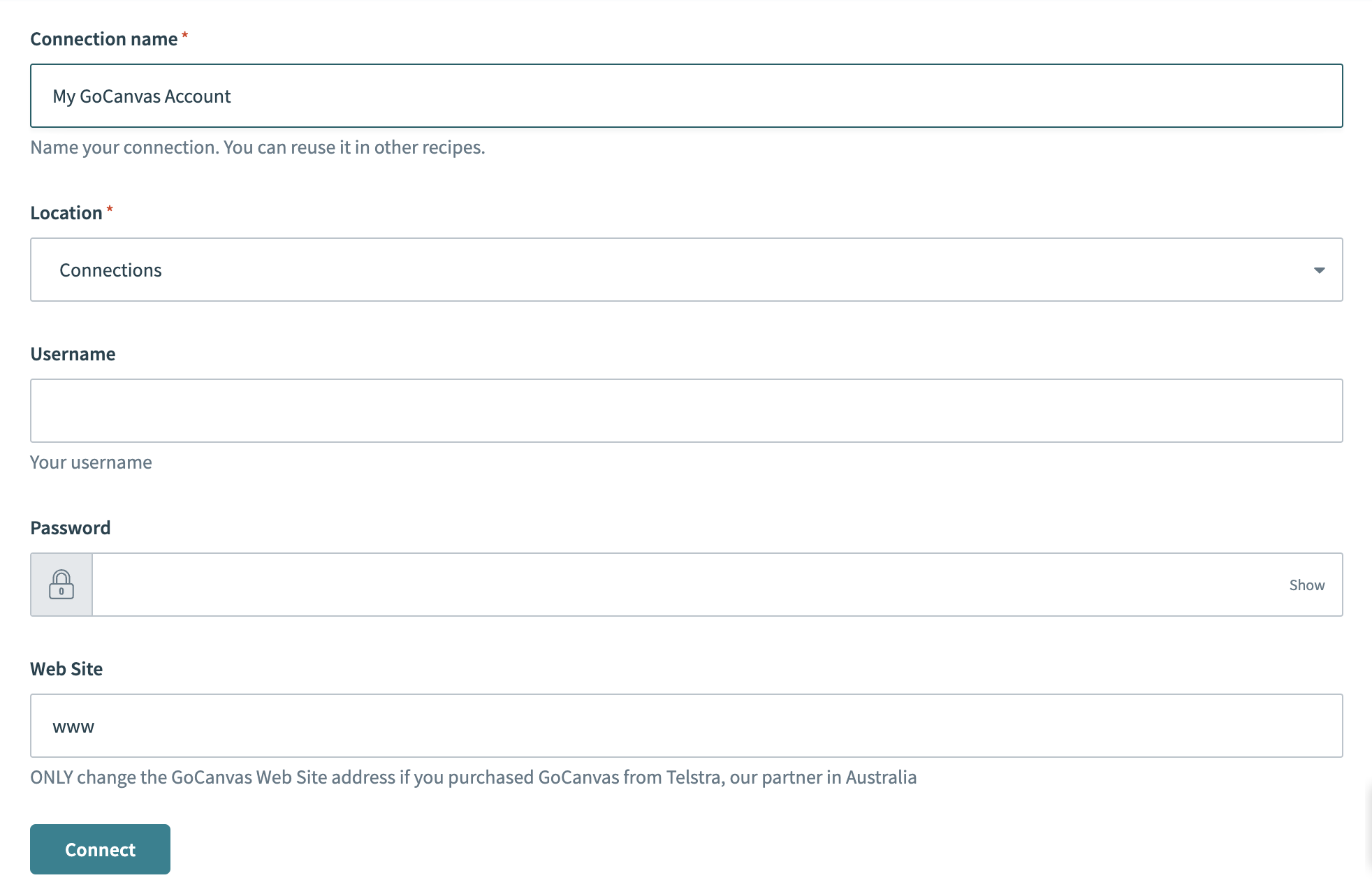Show the hidden password characters
Screen dimensions: 1372x894
1306,585
